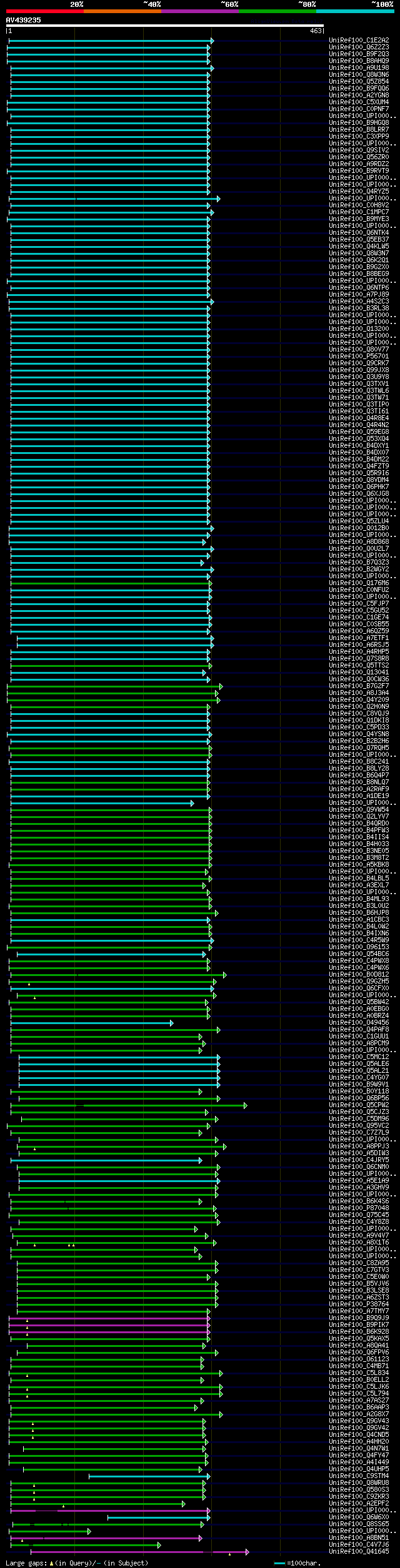Select label UniRef100_Q56ZR0
The width and height of the screenshot is (400, 1568).
(359, 157)
